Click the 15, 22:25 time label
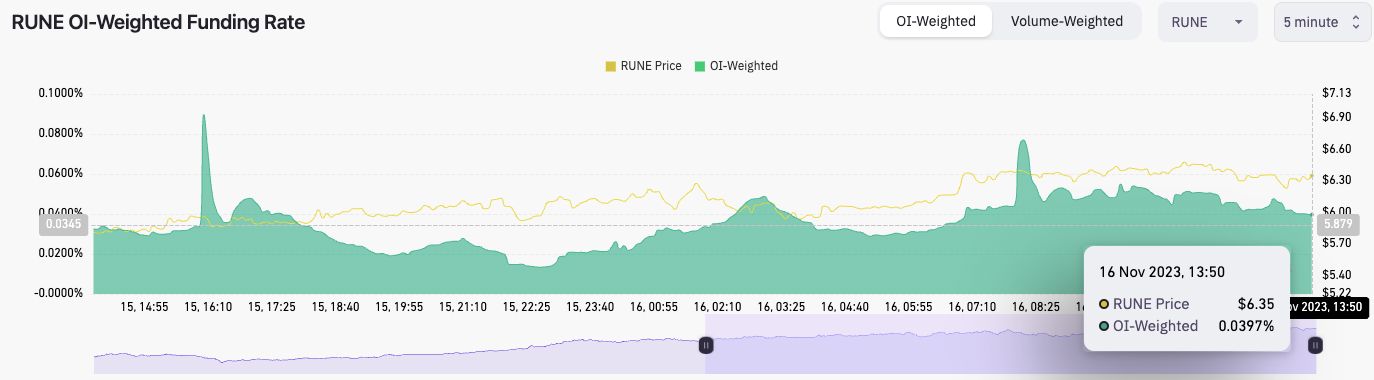This screenshot has height=380, width=1374. [527, 307]
